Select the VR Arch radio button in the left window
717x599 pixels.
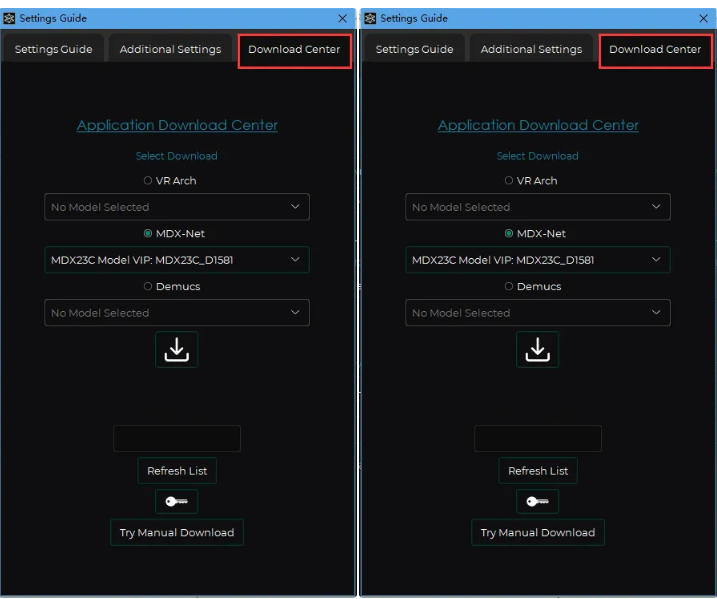click(x=148, y=181)
